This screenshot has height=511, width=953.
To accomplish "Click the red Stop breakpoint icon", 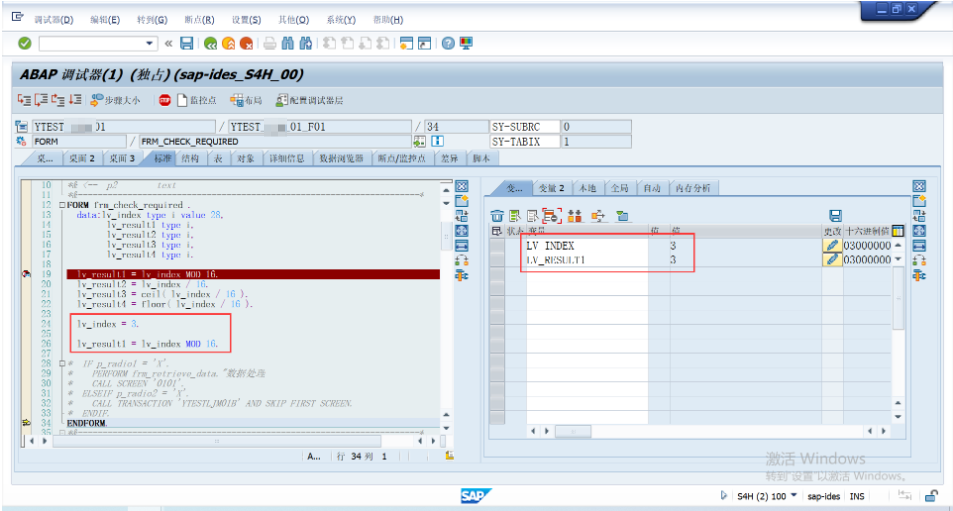I will coord(165,100).
